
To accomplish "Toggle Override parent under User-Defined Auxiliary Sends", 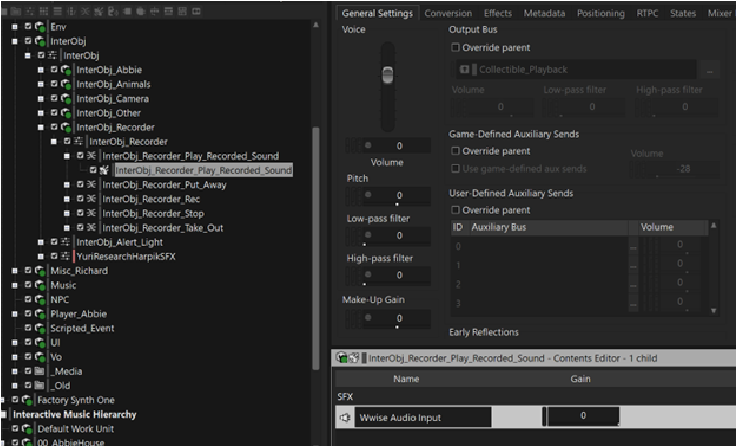I will click(455, 210).
